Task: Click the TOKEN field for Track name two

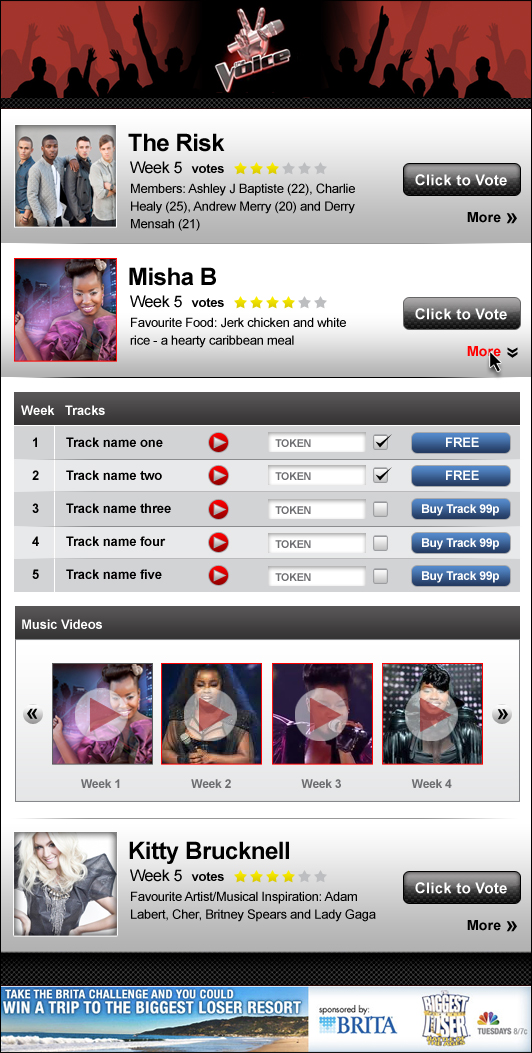Action: [x=317, y=476]
